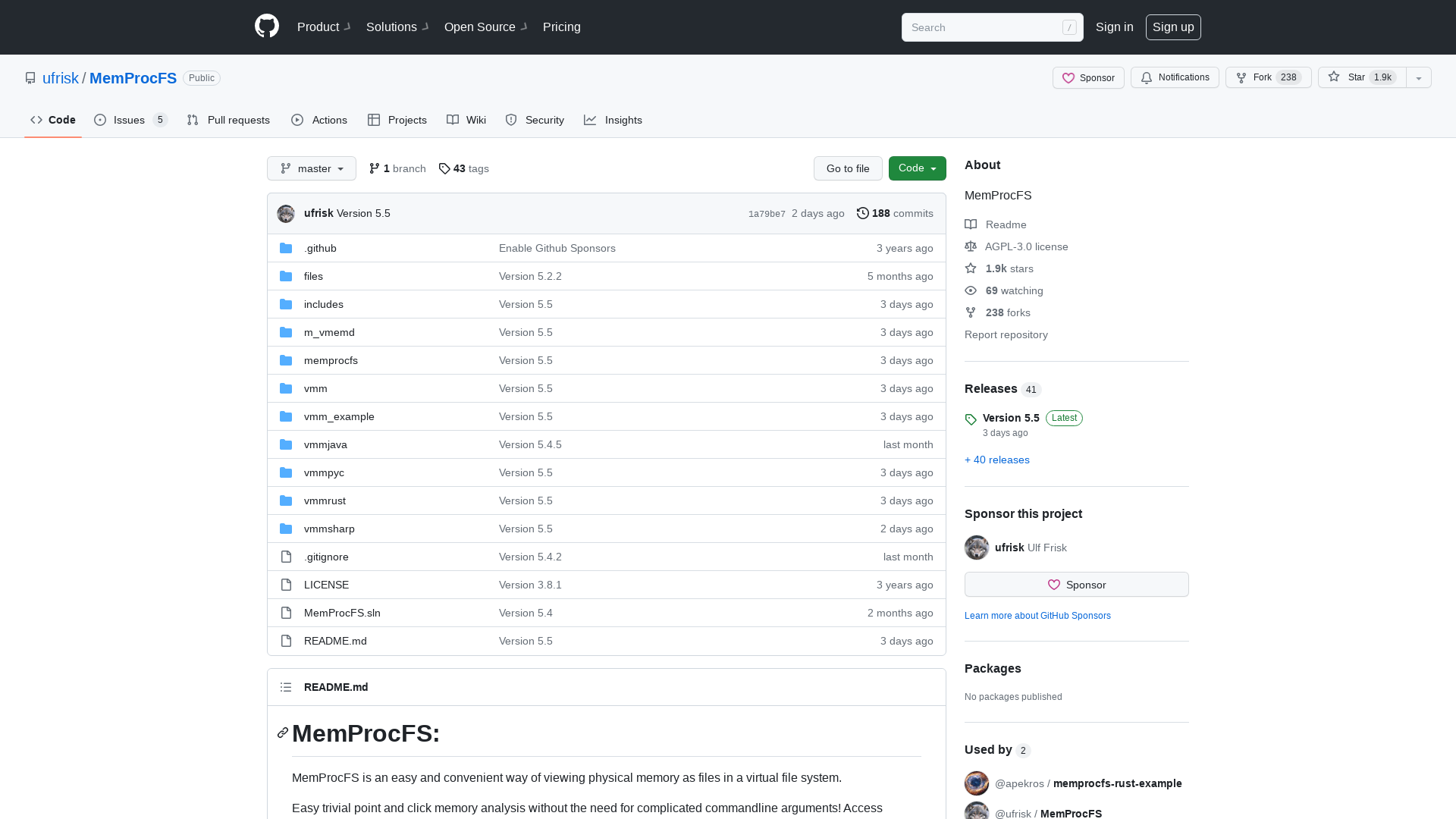Expand the Open Source menu
Screen dimensions: 1456x819
485,27
